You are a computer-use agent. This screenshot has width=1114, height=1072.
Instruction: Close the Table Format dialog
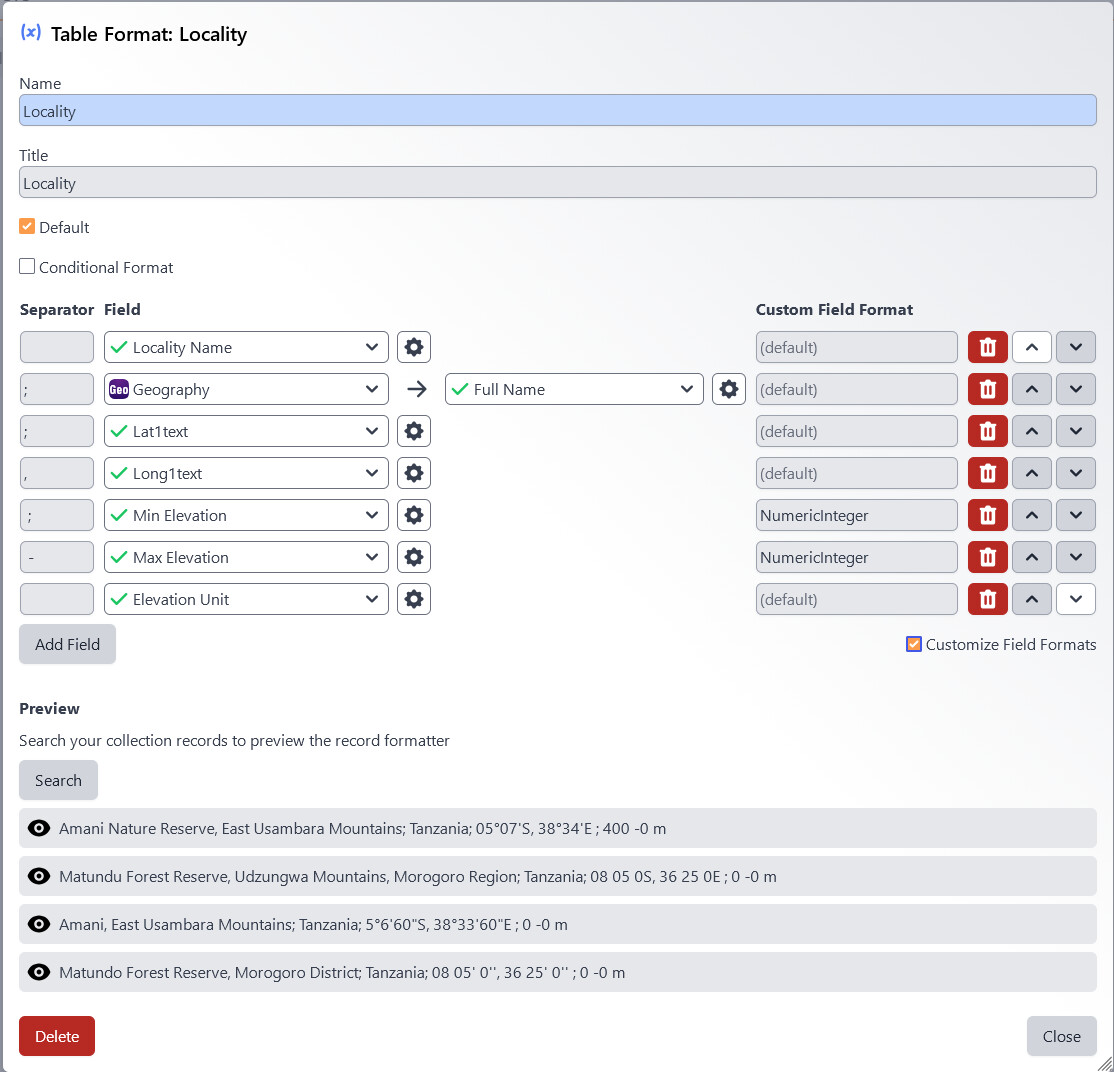(1061, 1036)
